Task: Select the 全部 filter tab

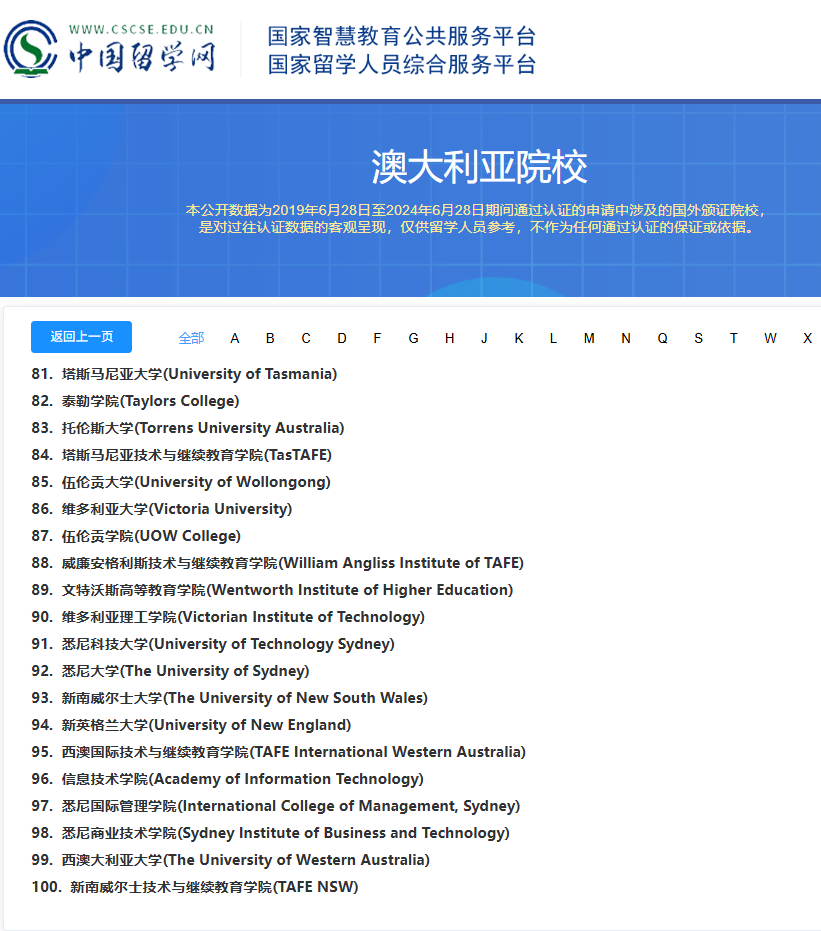Action: coord(191,338)
